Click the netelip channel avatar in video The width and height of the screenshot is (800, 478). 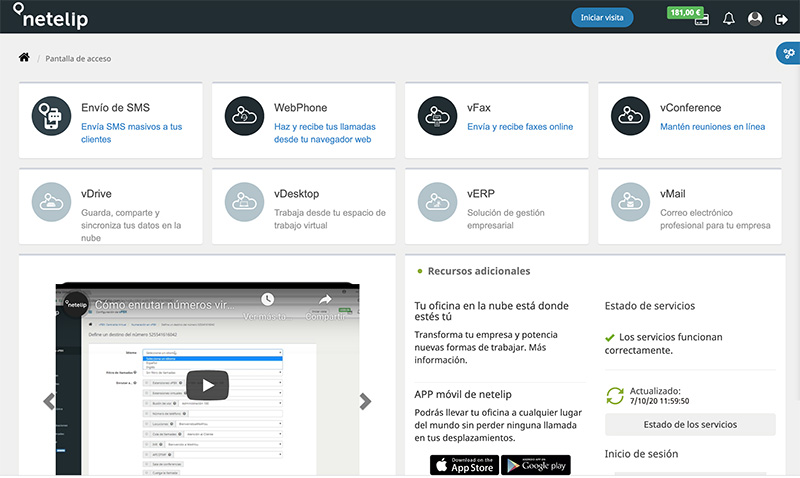[76, 305]
